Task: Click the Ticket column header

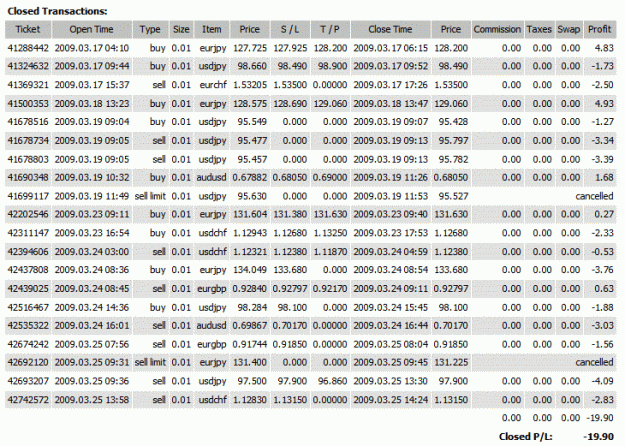Action: (28, 29)
